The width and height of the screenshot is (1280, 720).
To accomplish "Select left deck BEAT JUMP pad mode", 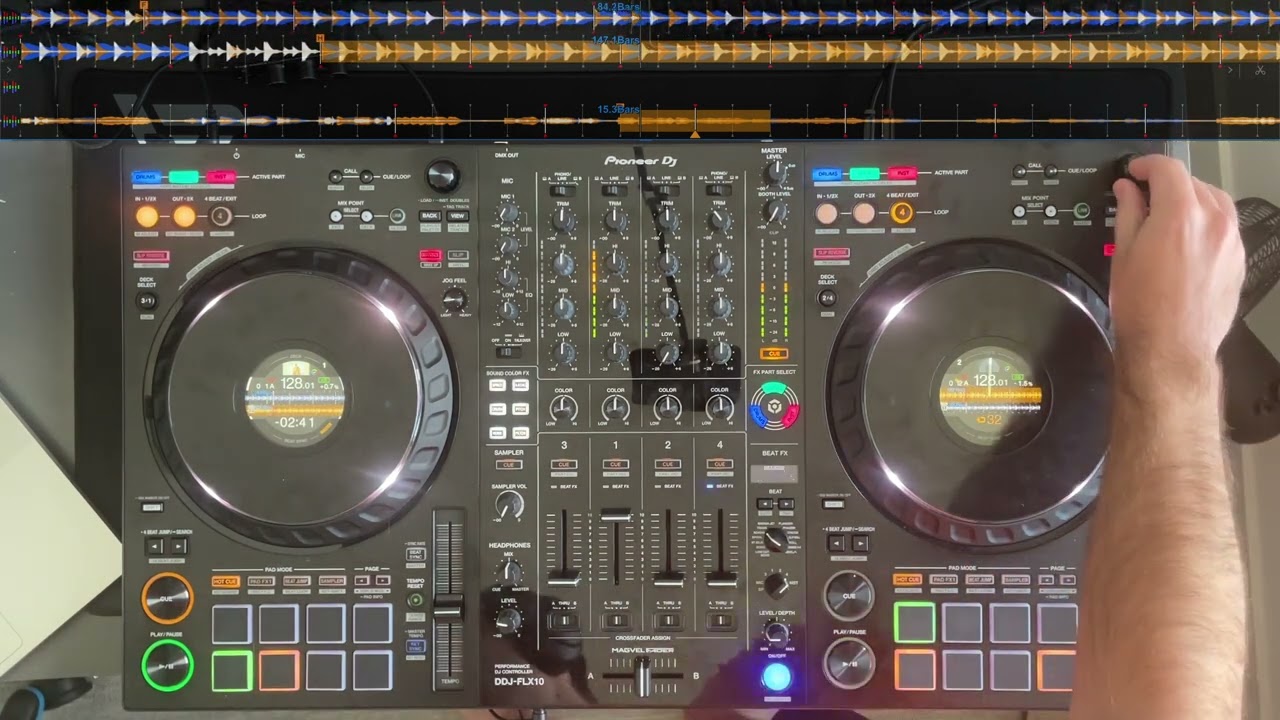I will 296,581.
